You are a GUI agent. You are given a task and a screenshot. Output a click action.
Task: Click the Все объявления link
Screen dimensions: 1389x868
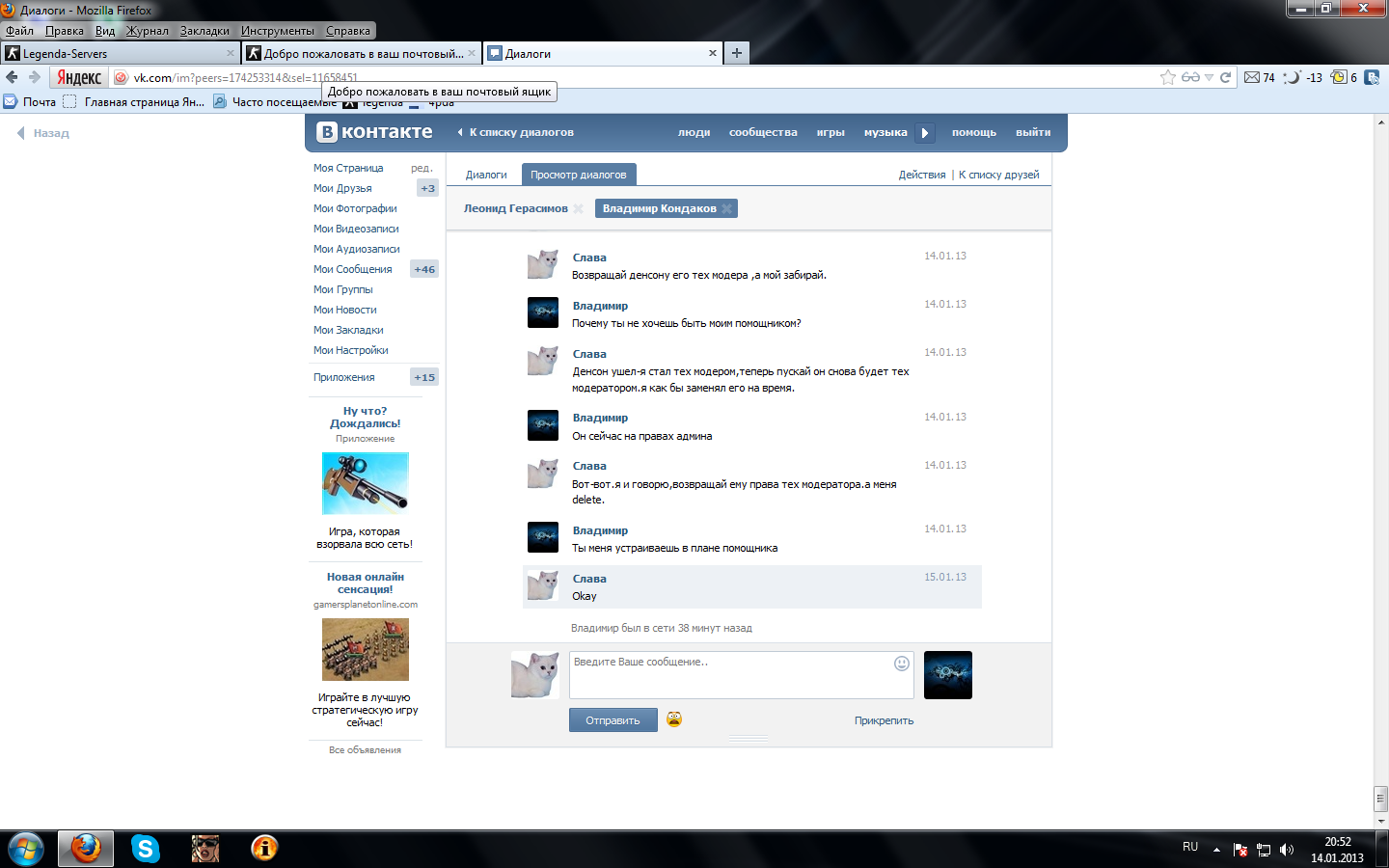(365, 749)
